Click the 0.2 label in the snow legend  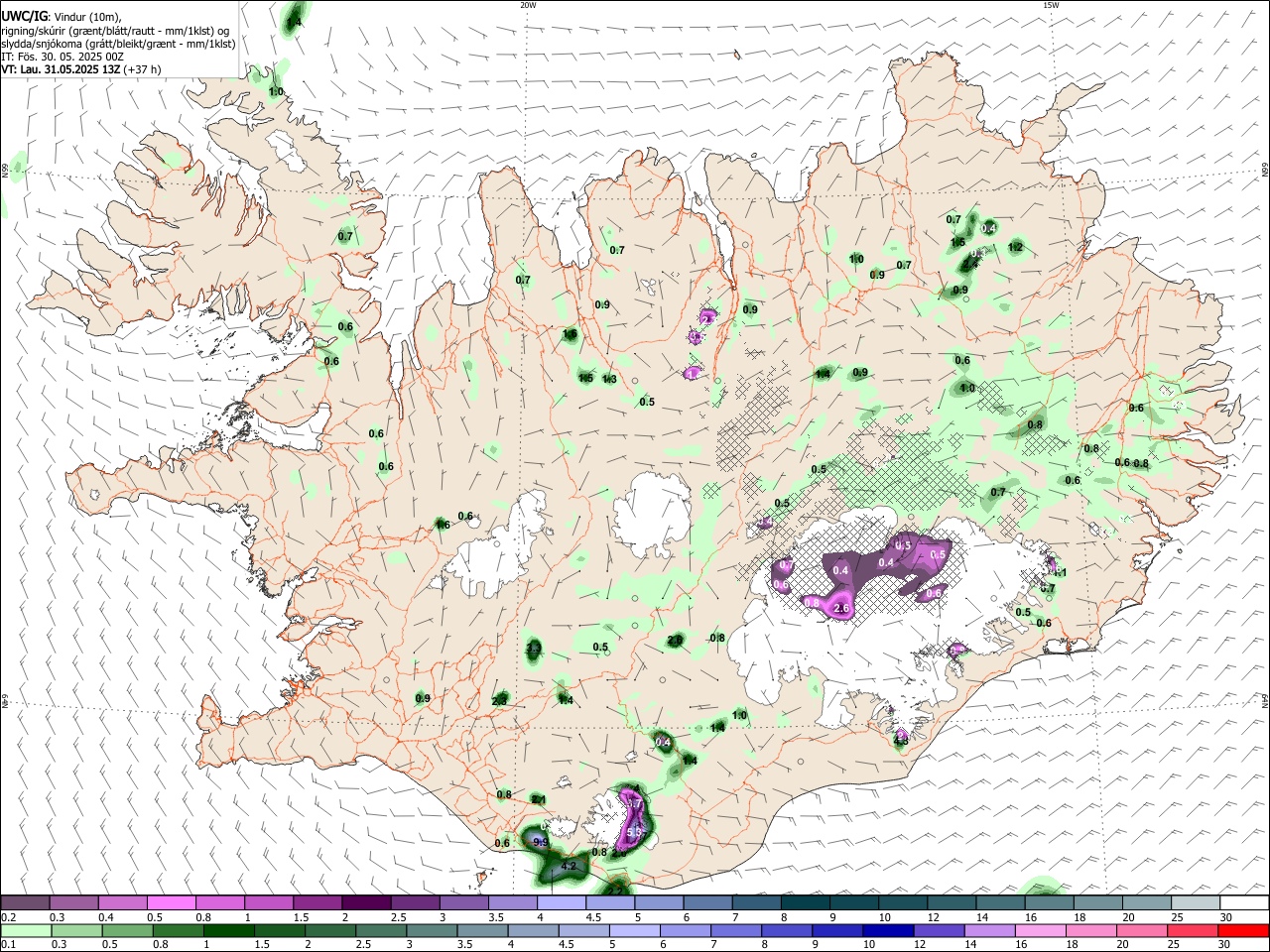tap(8, 917)
